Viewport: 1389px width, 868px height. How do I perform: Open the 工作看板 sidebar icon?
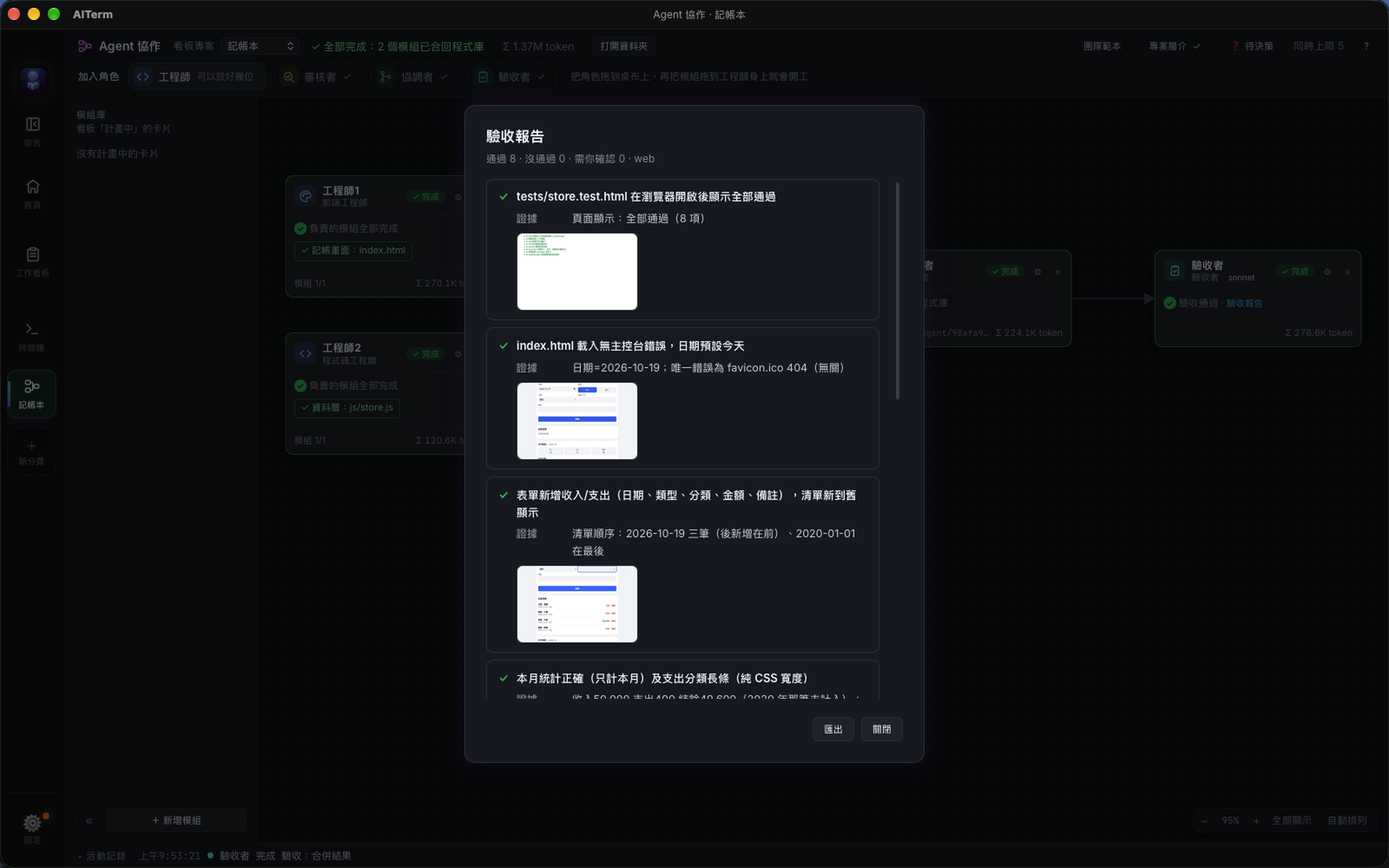click(32, 262)
